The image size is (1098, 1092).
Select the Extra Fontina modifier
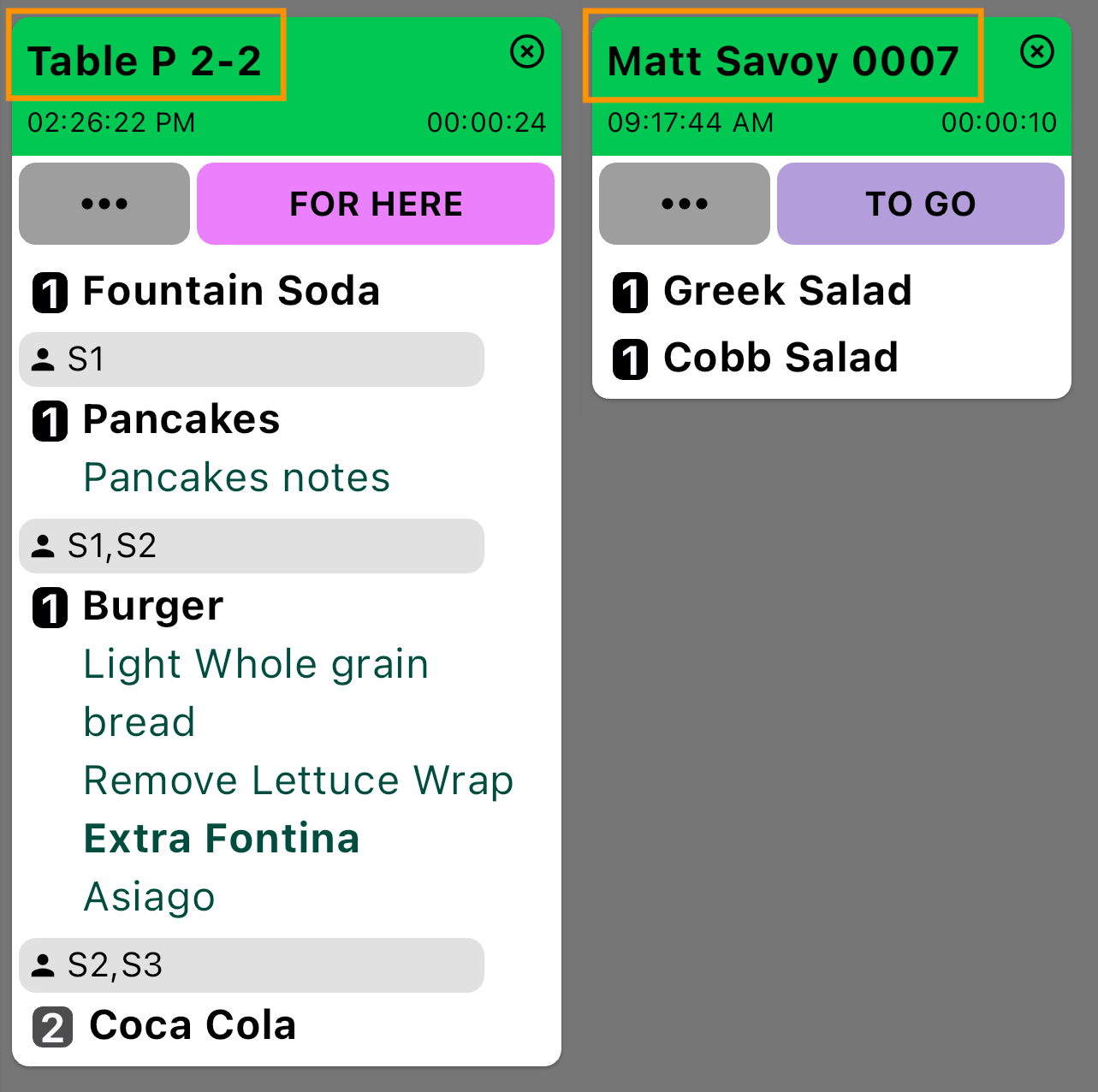tap(222, 839)
